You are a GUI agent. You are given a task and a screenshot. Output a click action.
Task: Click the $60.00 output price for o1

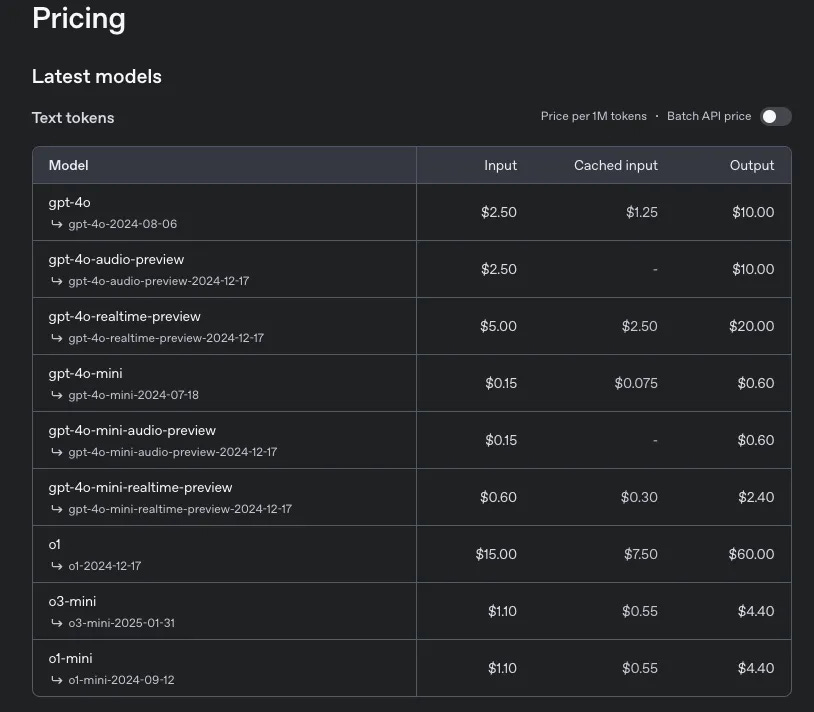click(x=751, y=554)
